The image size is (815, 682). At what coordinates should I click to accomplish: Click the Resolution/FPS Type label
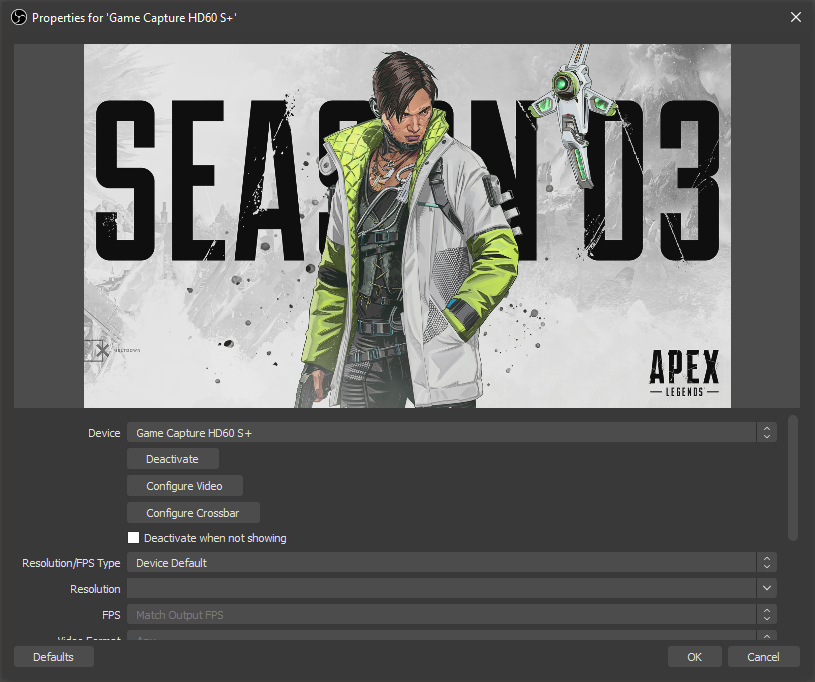(x=71, y=563)
